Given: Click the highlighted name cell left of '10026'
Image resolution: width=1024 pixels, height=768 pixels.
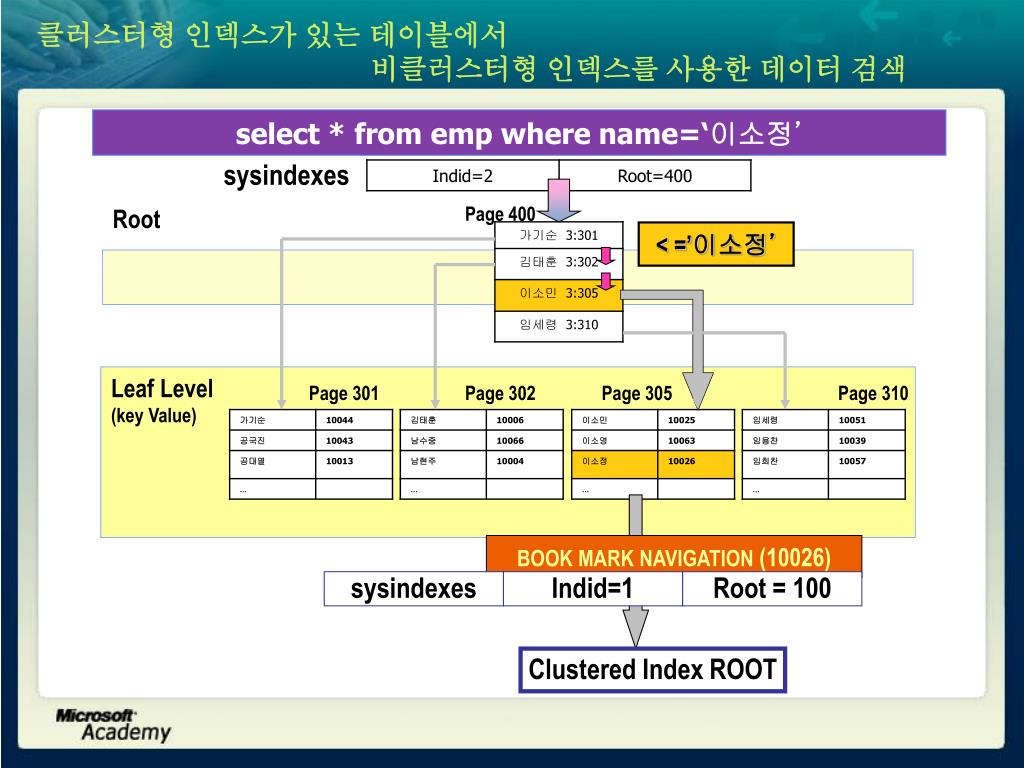Looking at the screenshot, I should coord(615,464).
